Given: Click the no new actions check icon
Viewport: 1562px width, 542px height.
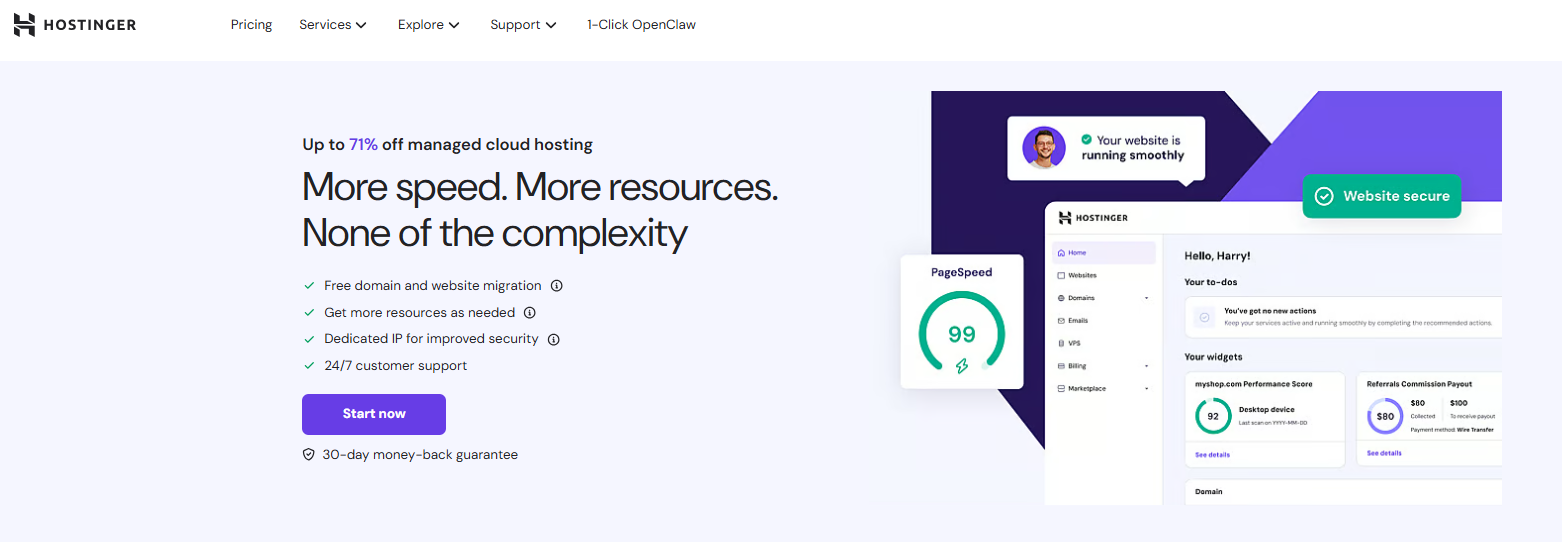Looking at the screenshot, I should pos(1205,317).
